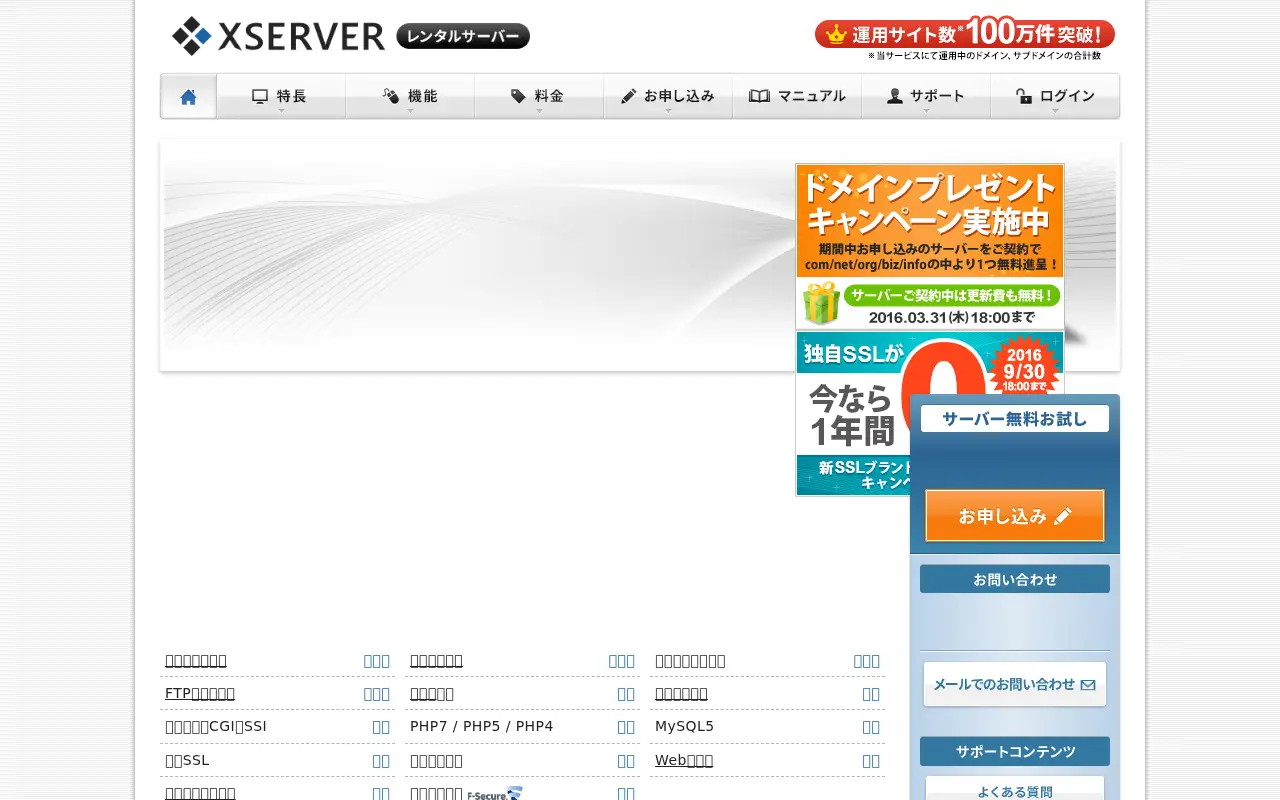Click the F-Secure logo

(495, 793)
